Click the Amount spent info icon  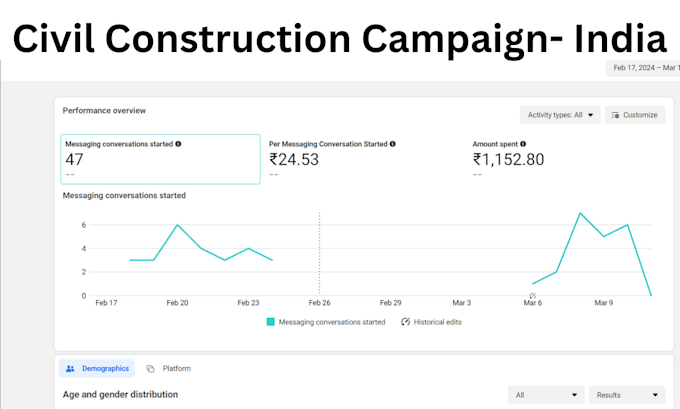(x=523, y=144)
